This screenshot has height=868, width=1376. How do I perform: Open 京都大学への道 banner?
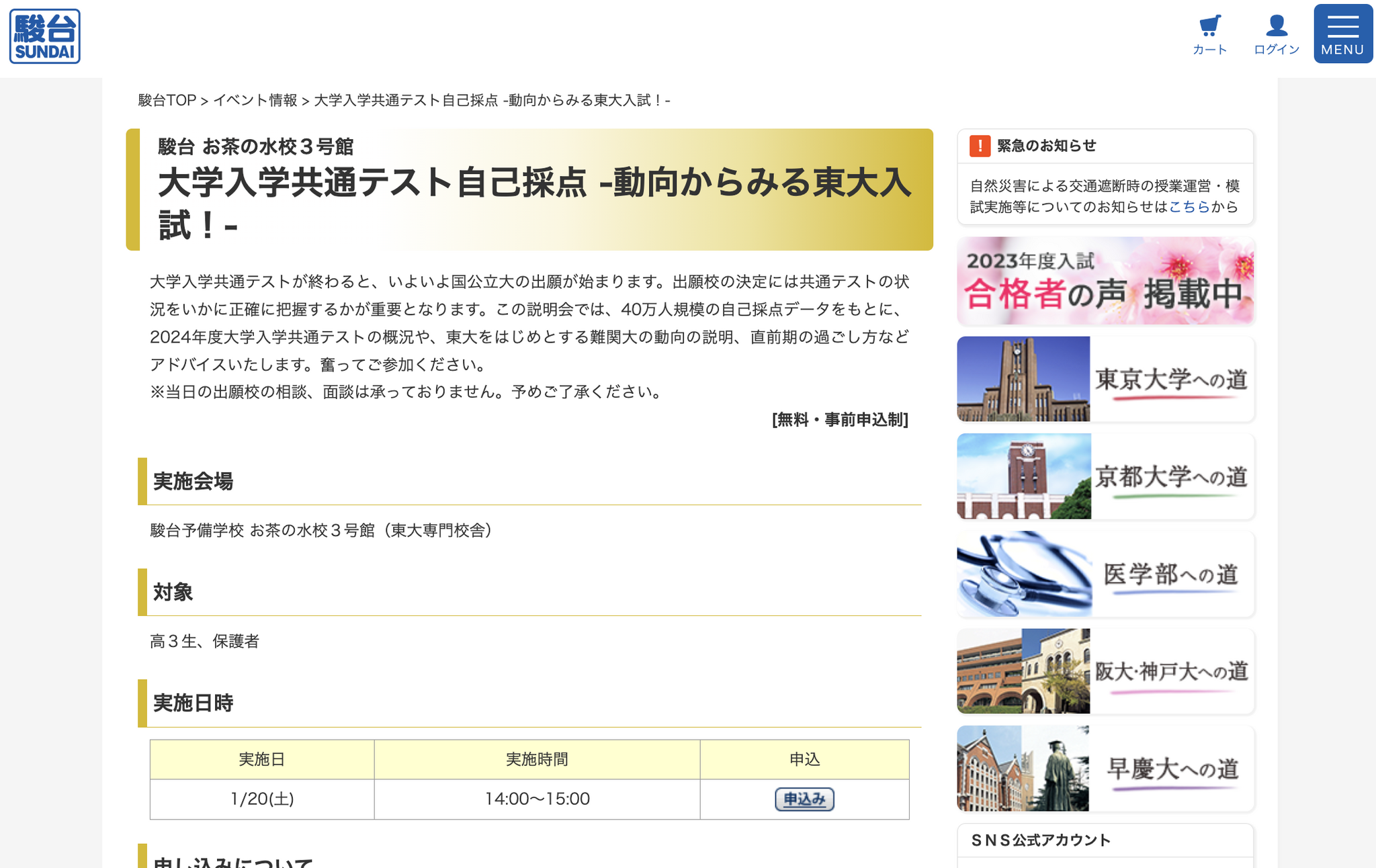(1105, 476)
